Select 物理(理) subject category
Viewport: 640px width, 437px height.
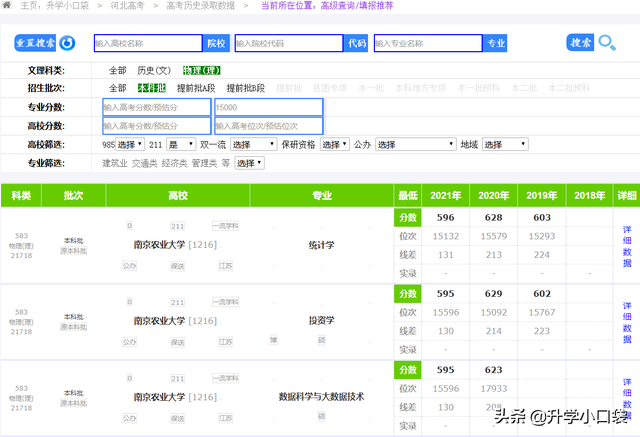(x=202, y=71)
